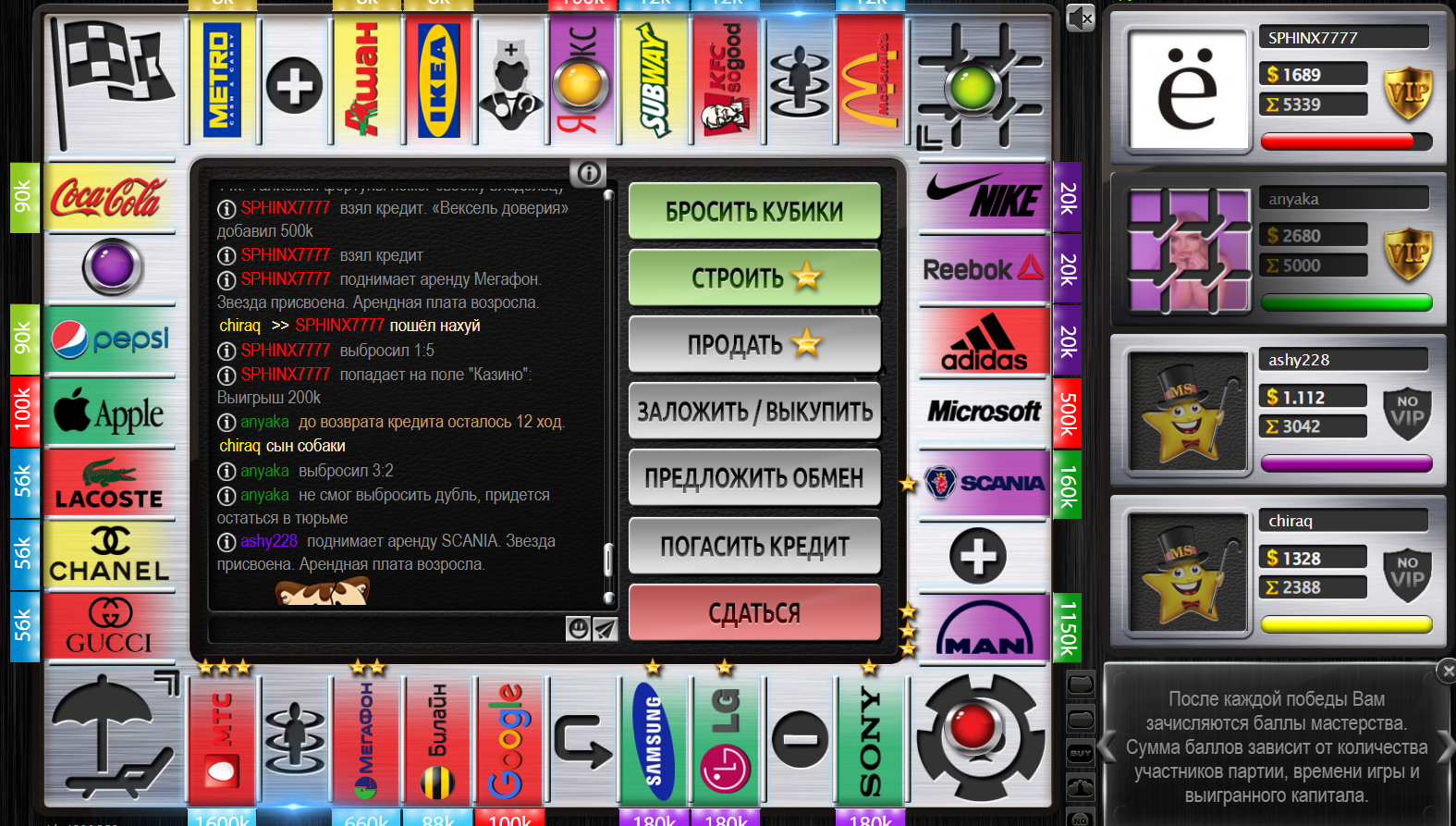The height and width of the screenshot is (826, 1456).
Task: Click ЗАЛОЖИТЬ / ВЫКУПИТЬ button
Action: coord(754,411)
